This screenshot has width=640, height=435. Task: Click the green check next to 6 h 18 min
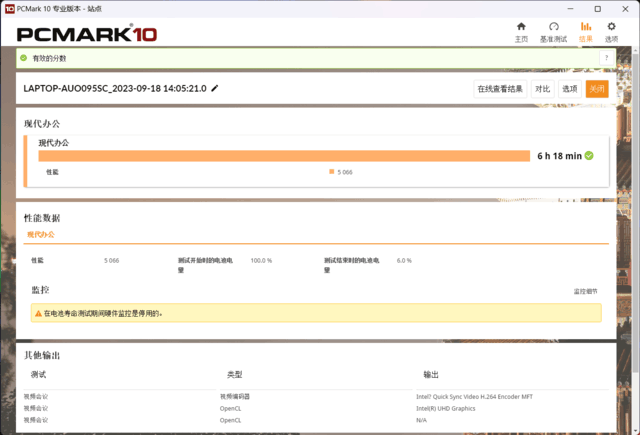[x=589, y=156]
